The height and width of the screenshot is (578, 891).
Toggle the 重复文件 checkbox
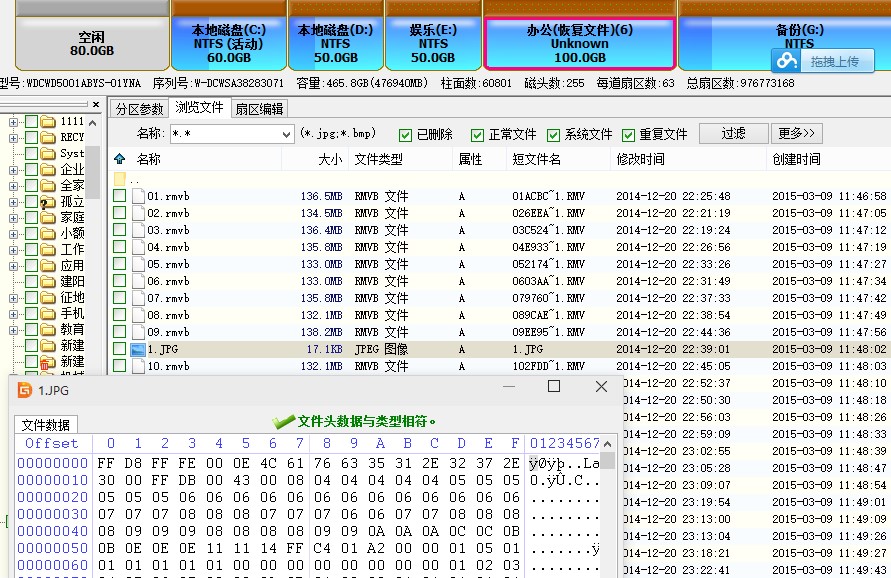[628, 135]
